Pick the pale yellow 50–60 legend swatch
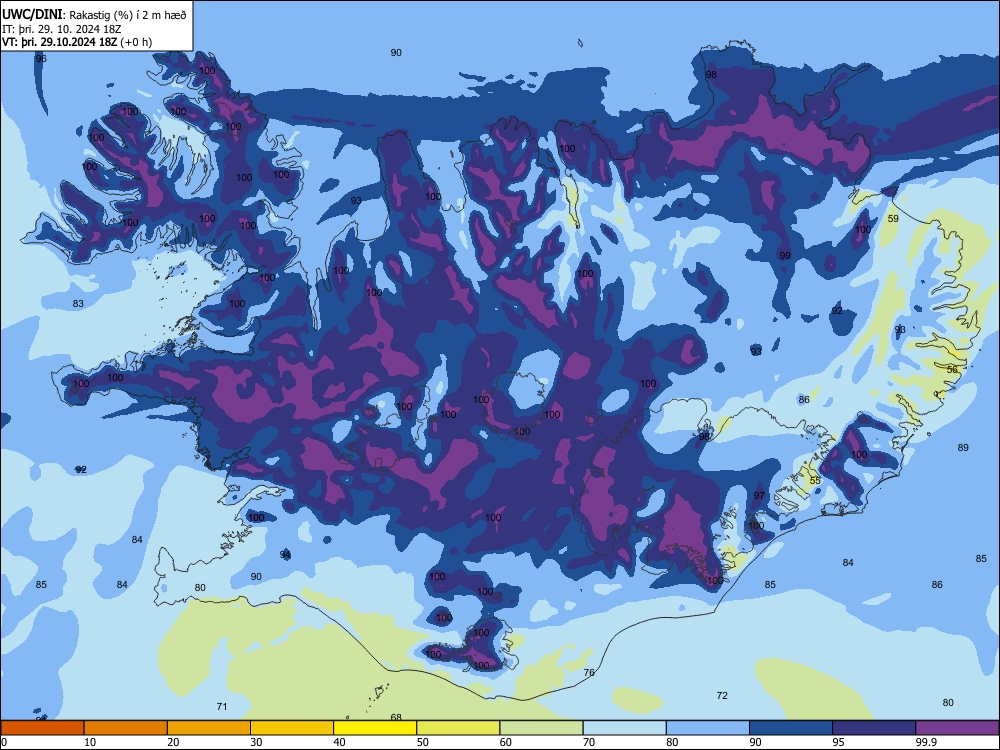The width and height of the screenshot is (1000, 750). [x=459, y=728]
